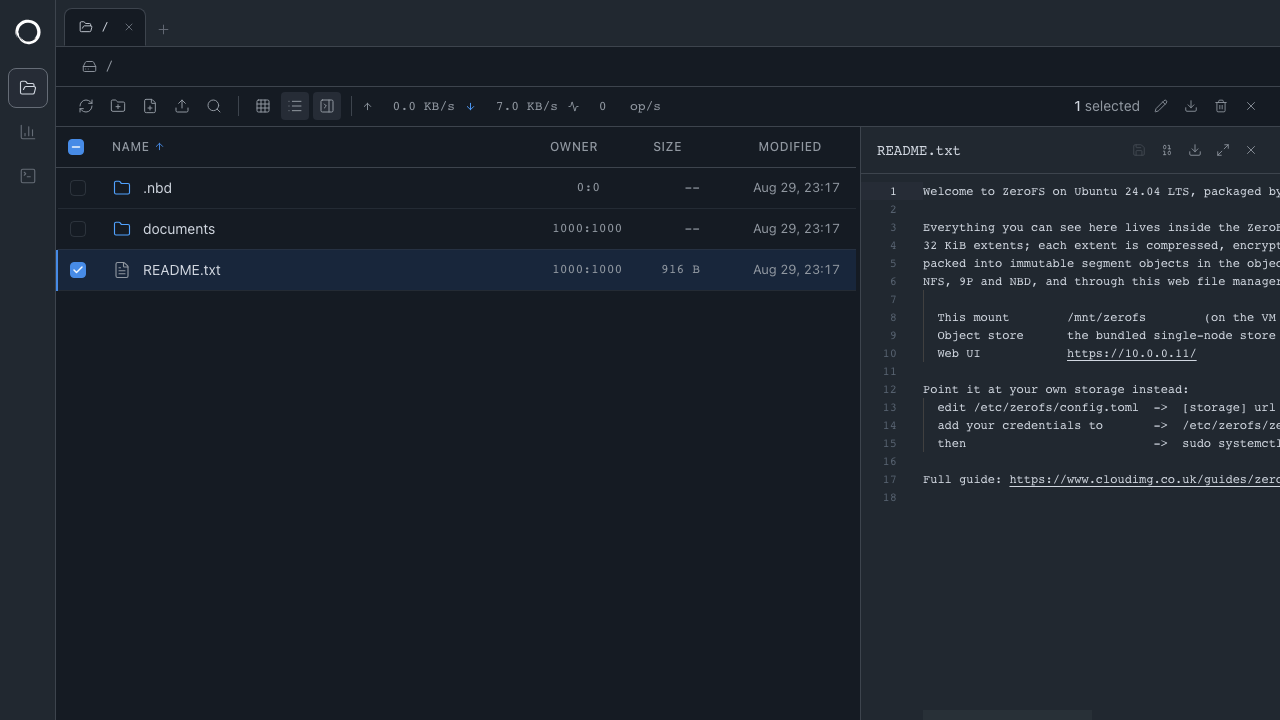Select the README.txt file name

pos(182,270)
